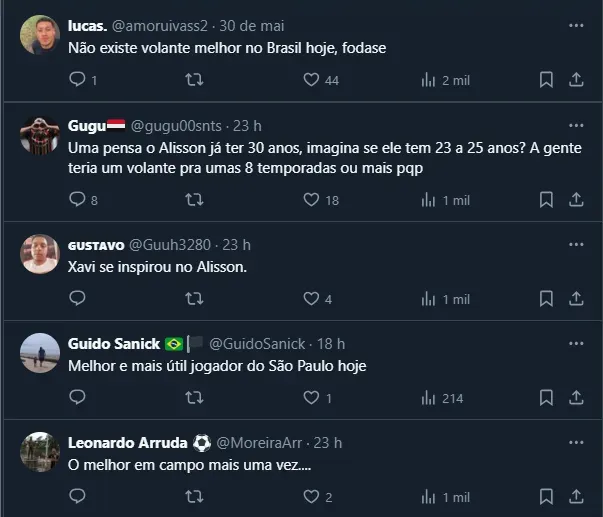603x517 pixels.
Task: Retweet Gugu's tweet about Alisson
Action: (x=194, y=200)
